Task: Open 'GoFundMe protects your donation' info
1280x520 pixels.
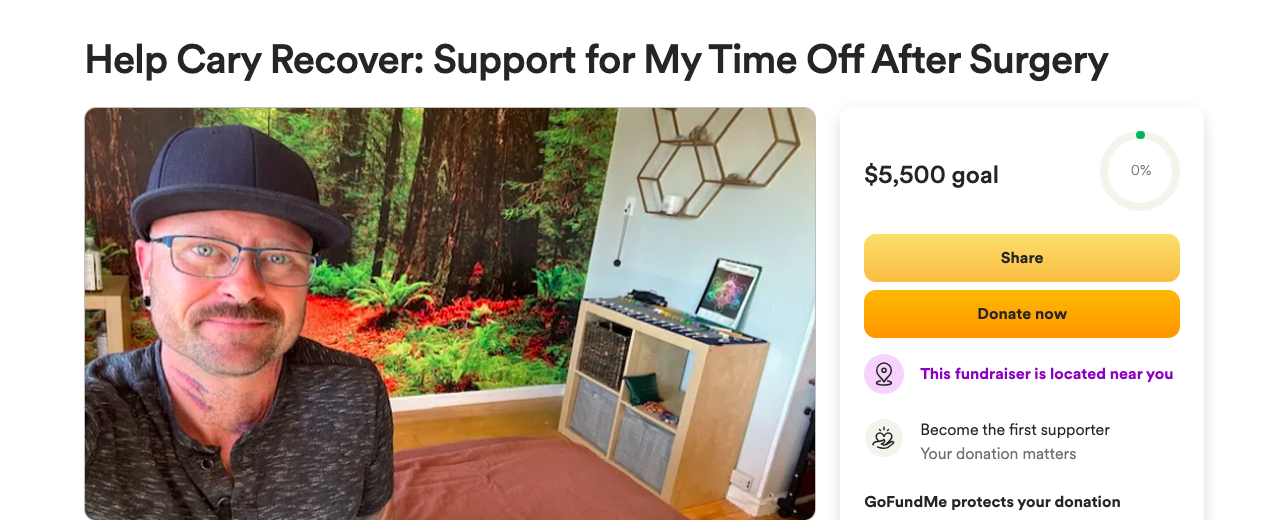Action: (992, 502)
